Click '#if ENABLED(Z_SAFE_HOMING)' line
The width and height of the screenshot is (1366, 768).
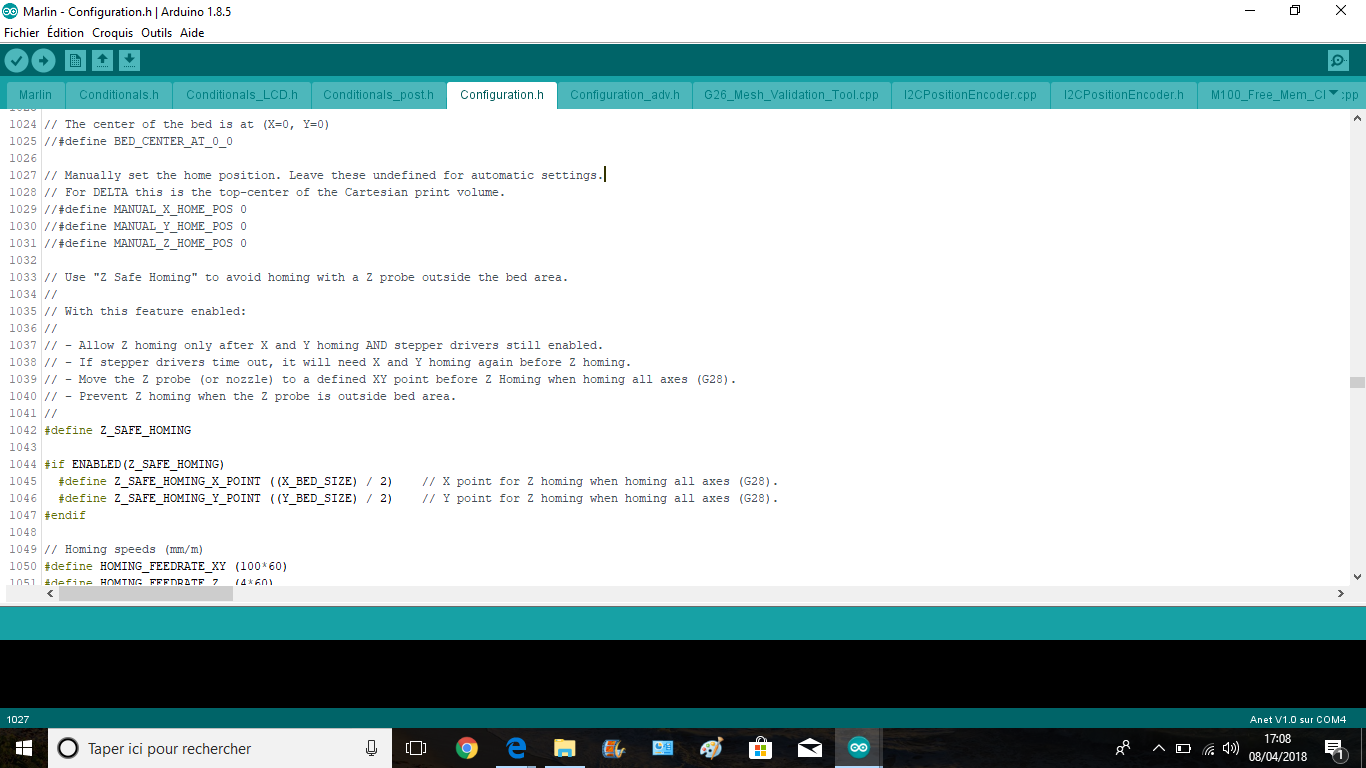pos(135,464)
